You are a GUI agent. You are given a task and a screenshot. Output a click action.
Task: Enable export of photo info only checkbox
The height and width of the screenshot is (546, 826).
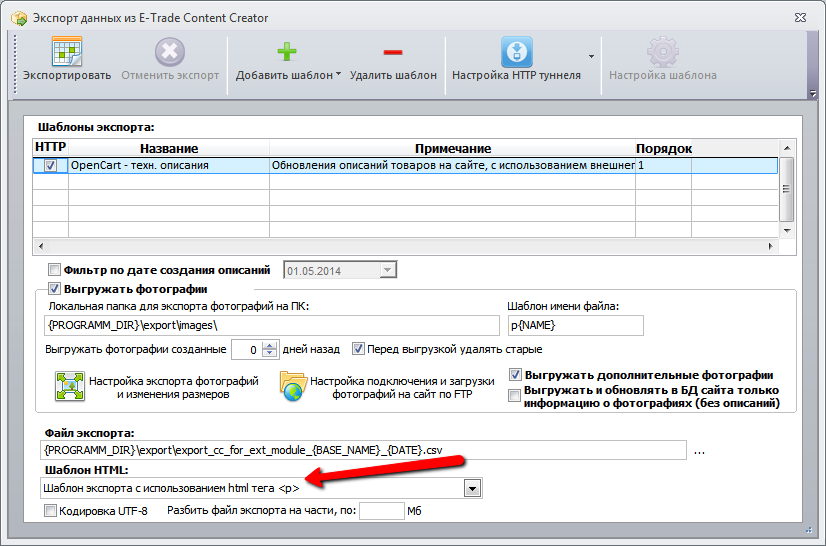point(514,396)
